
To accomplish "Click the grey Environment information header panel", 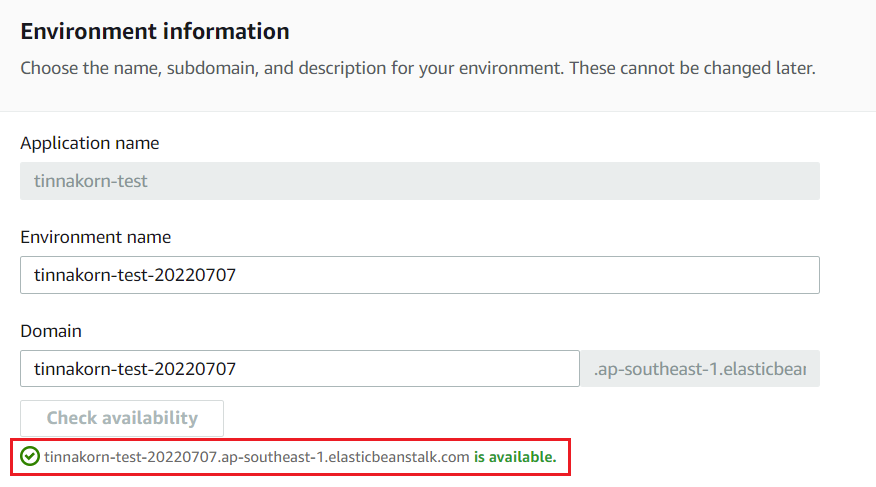I will (x=438, y=56).
